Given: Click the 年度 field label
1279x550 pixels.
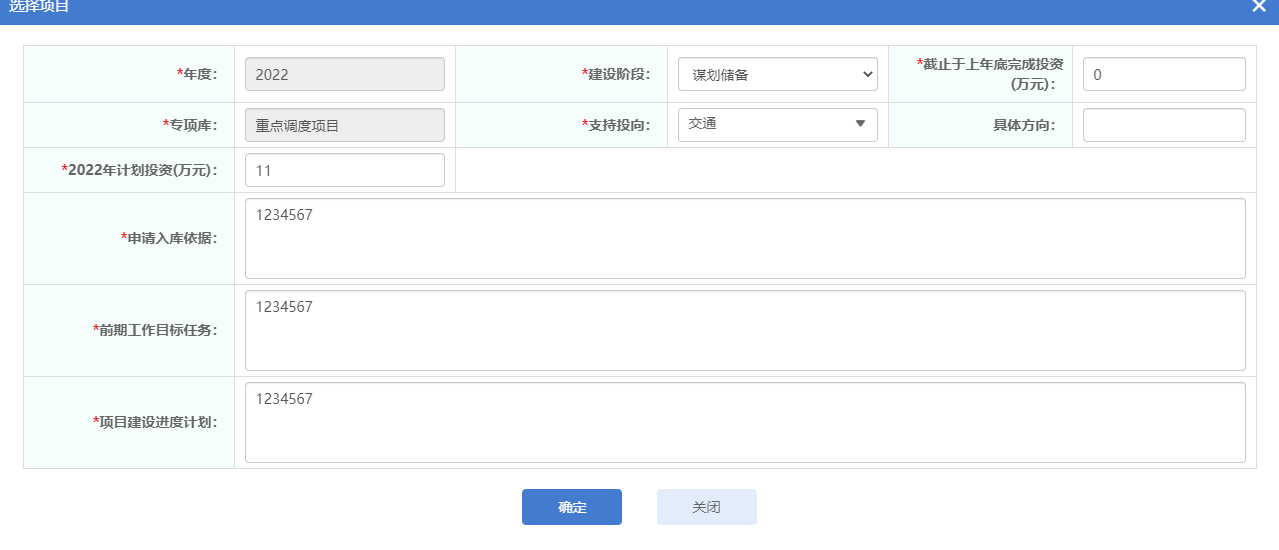Looking at the screenshot, I should 197,74.
